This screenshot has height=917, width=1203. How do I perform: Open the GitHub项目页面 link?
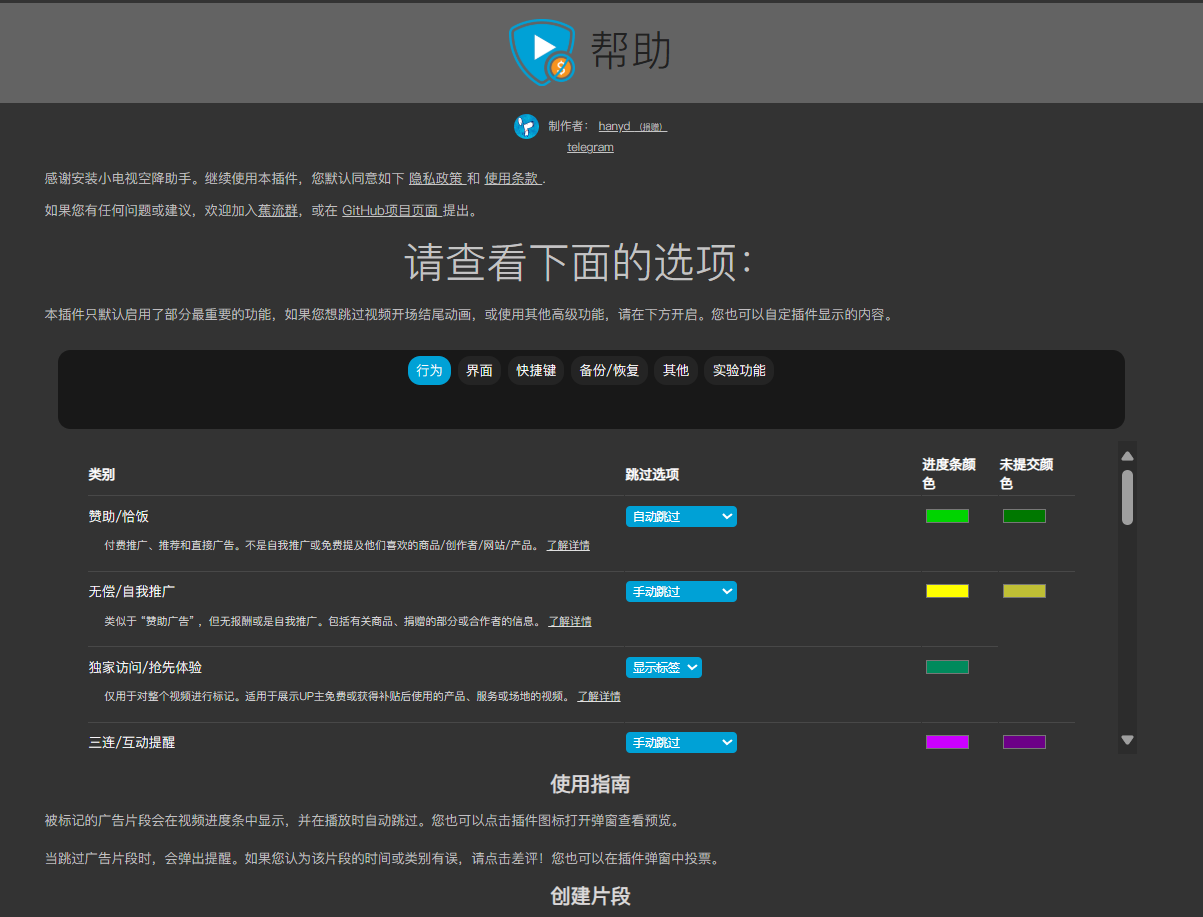point(389,210)
